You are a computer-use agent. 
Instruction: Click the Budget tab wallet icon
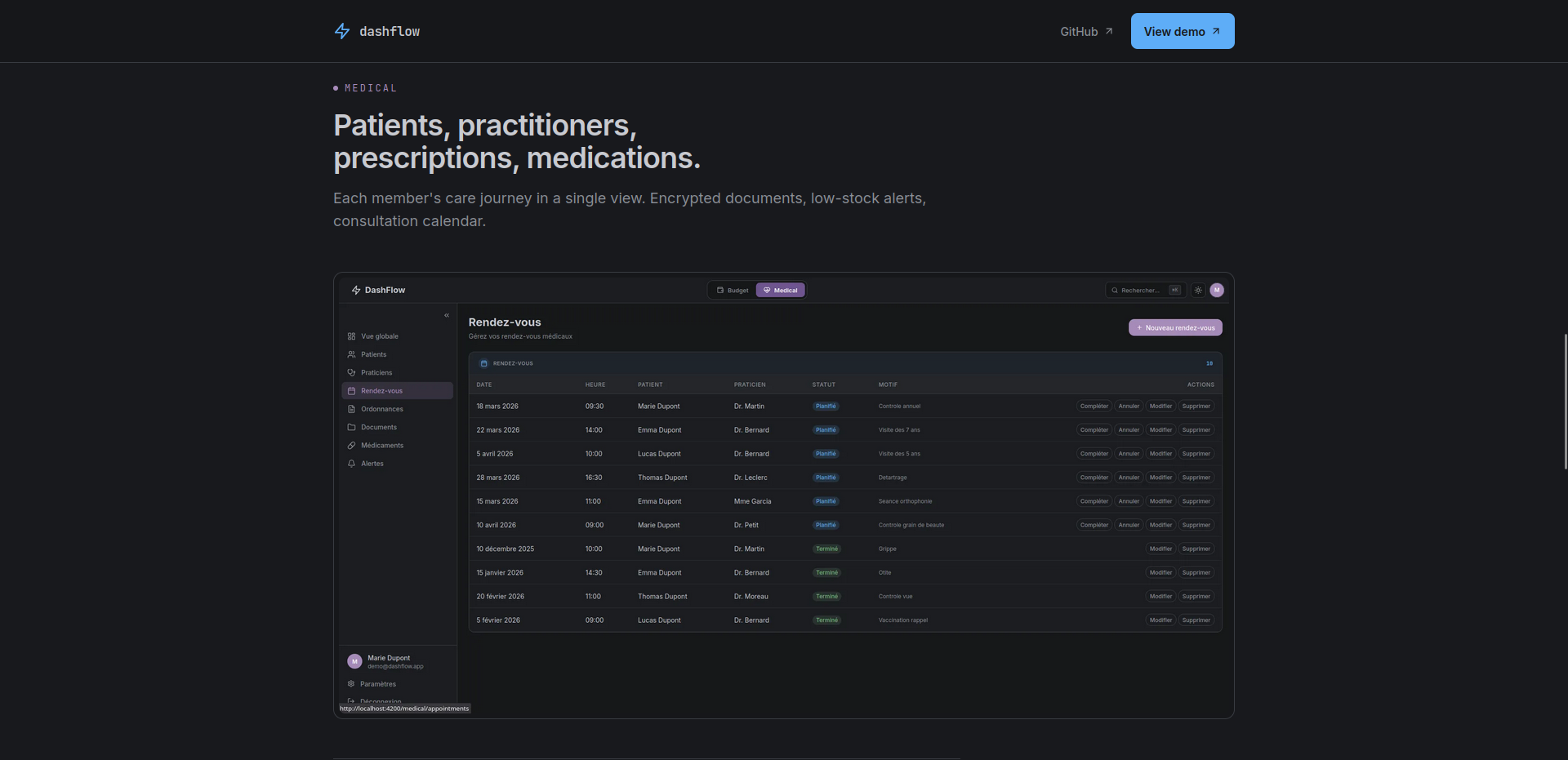(x=720, y=290)
